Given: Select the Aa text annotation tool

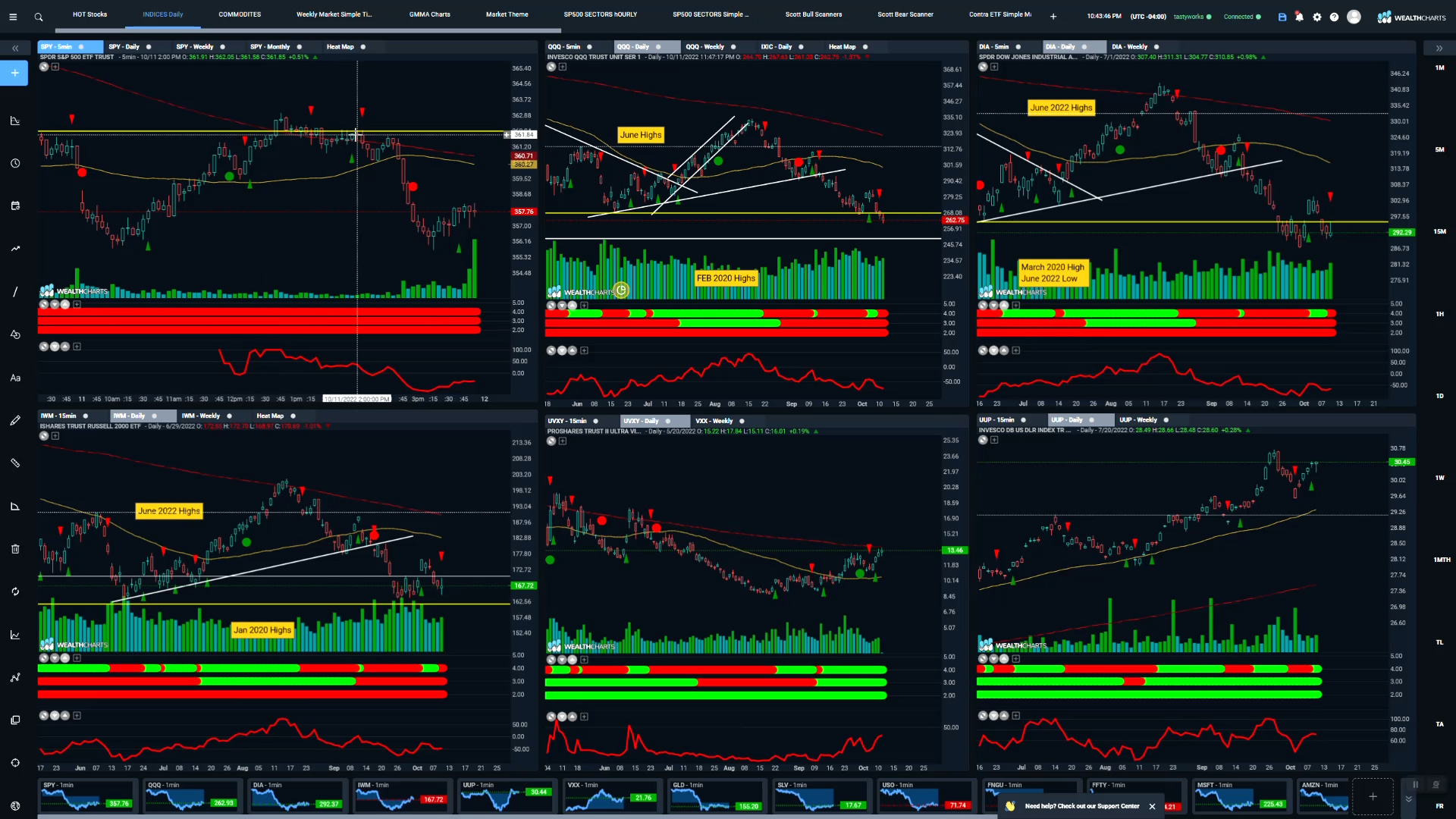Looking at the screenshot, I should (14, 378).
